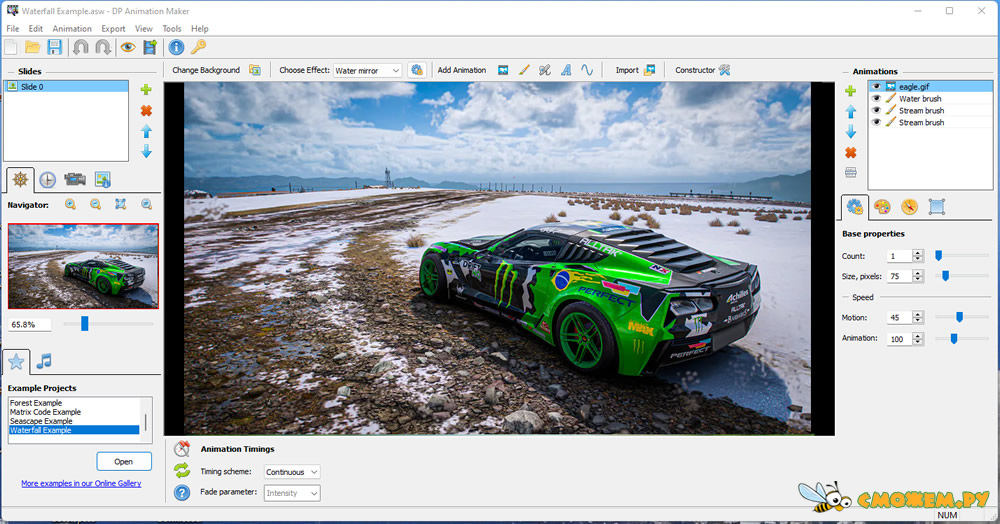Viewport: 1000px width, 524px height.
Task: Click the Change Background label button
Action: [206, 70]
